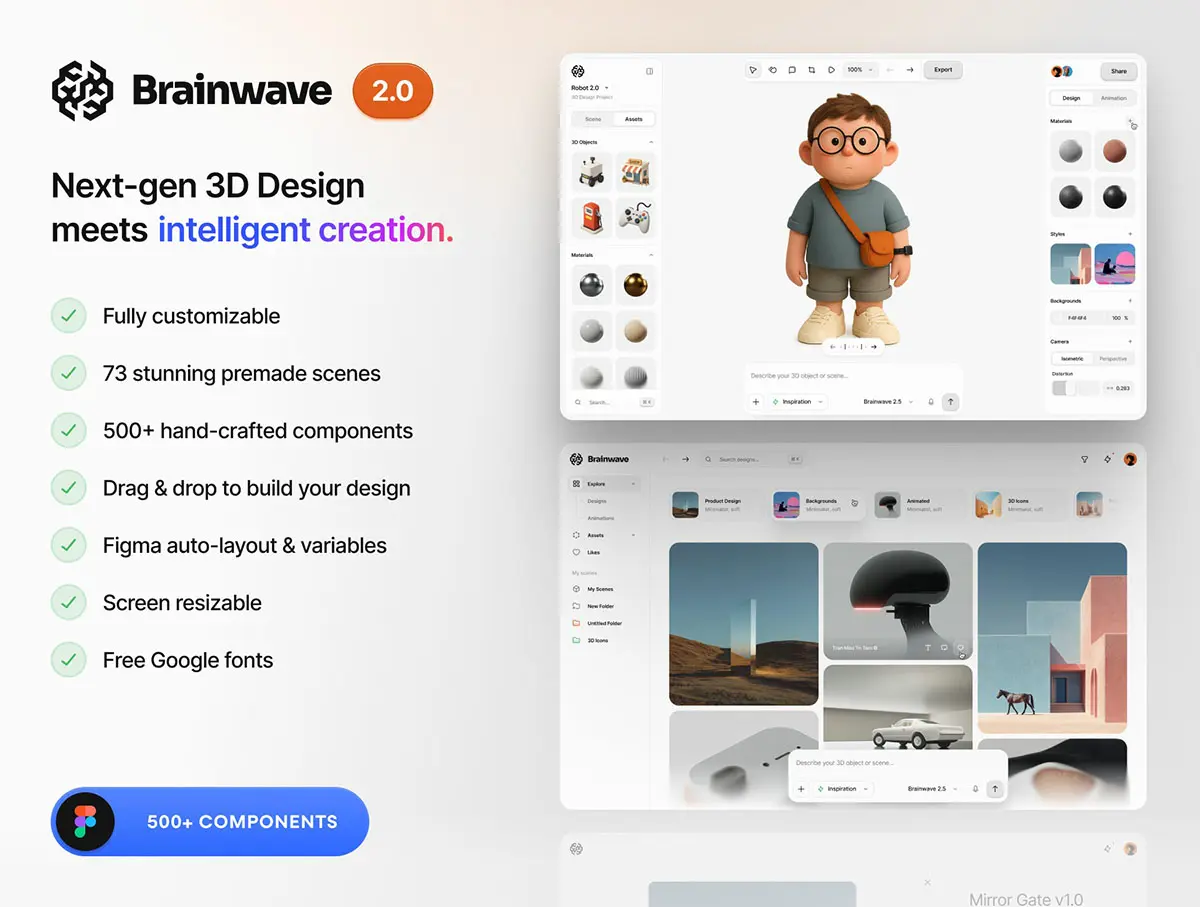This screenshot has width=1200, height=907.
Task: Open the 100% zoom dropdown
Action: pos(859,70)
